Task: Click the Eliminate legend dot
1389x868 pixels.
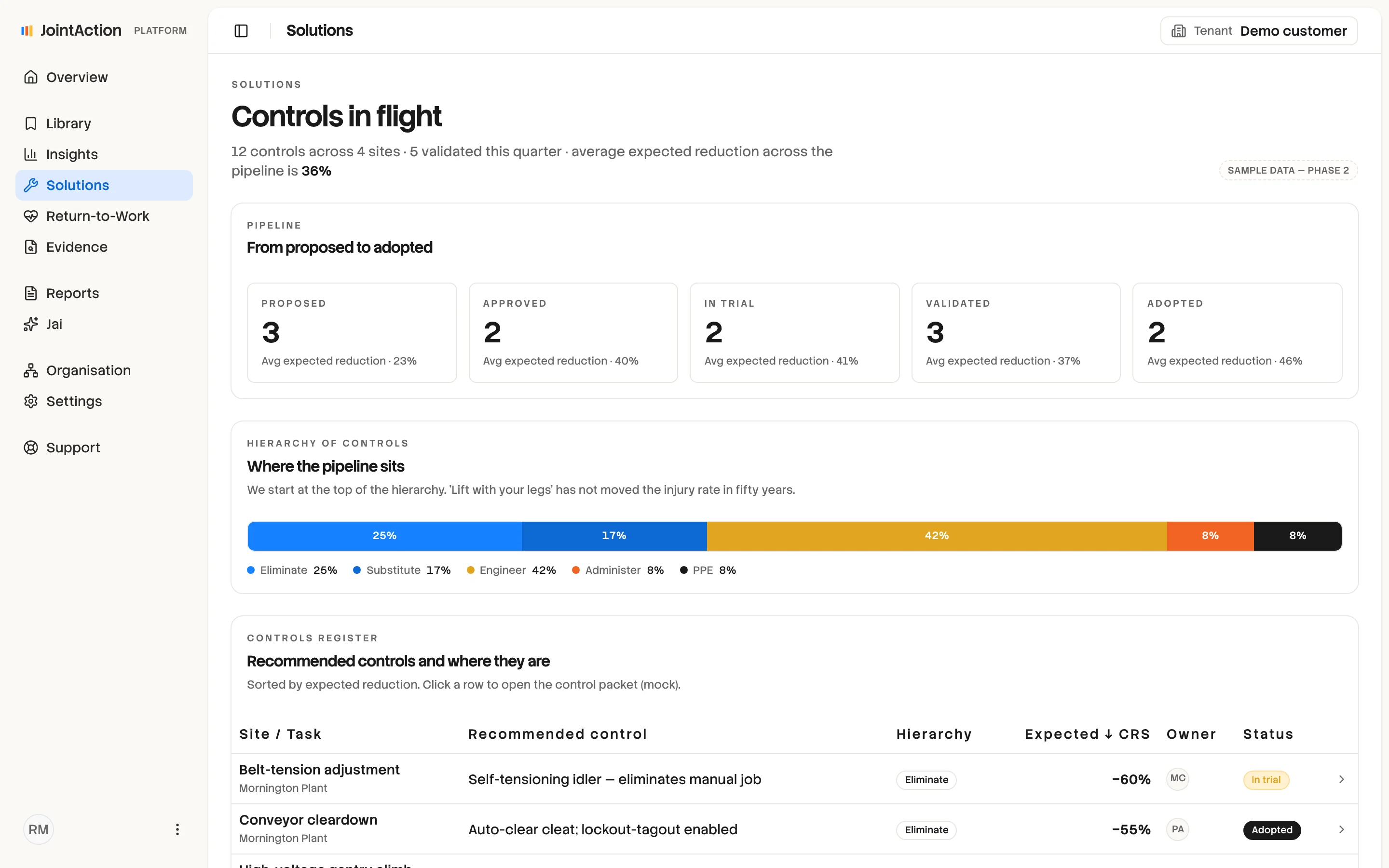Action: coord(251,570)
